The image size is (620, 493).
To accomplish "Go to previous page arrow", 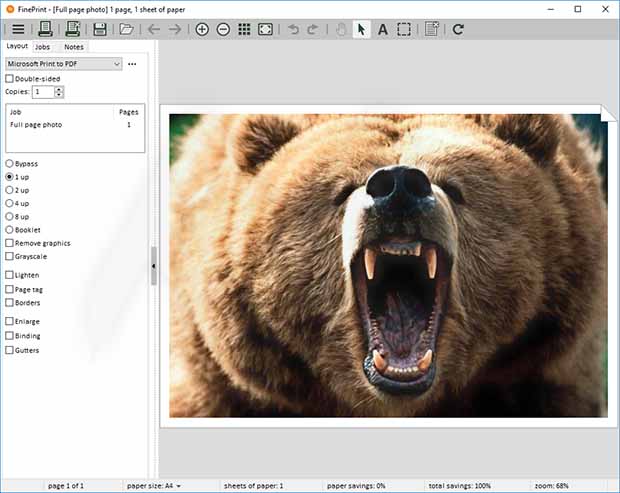I will (x=154, y=29).
